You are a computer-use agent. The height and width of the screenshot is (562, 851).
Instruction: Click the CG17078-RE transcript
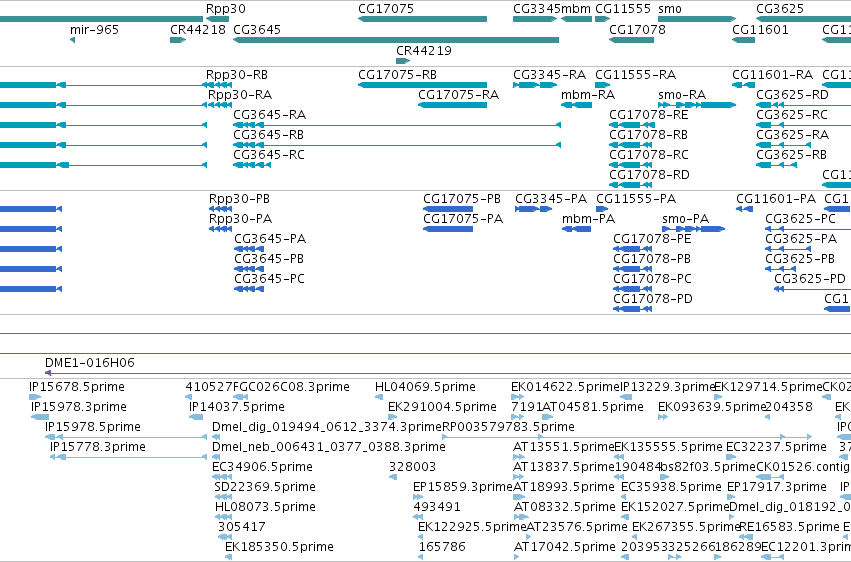631,125
